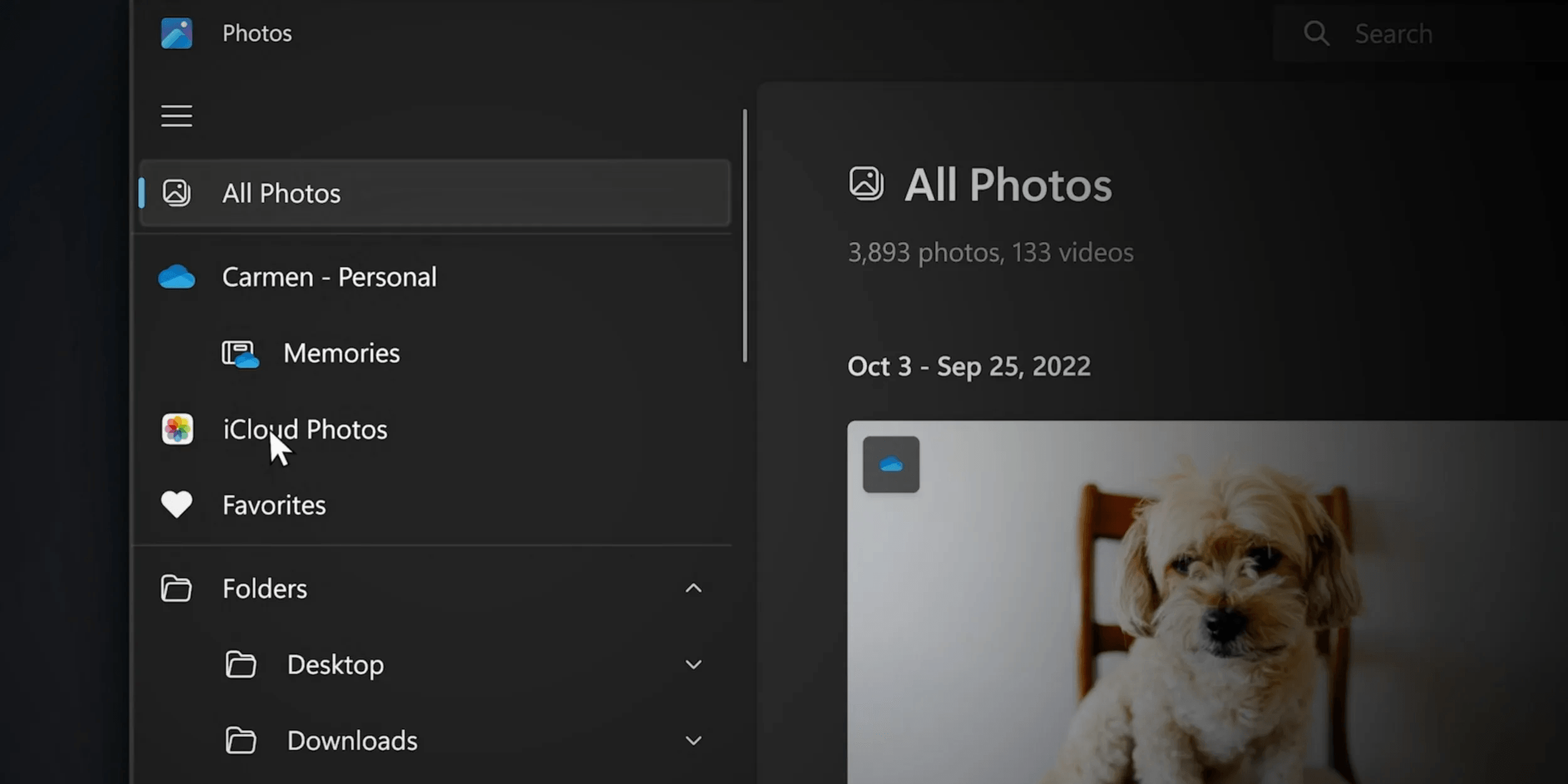Toggle the navigation pane with the hamburger button
Screen dimensions: 1568x784
176,116
